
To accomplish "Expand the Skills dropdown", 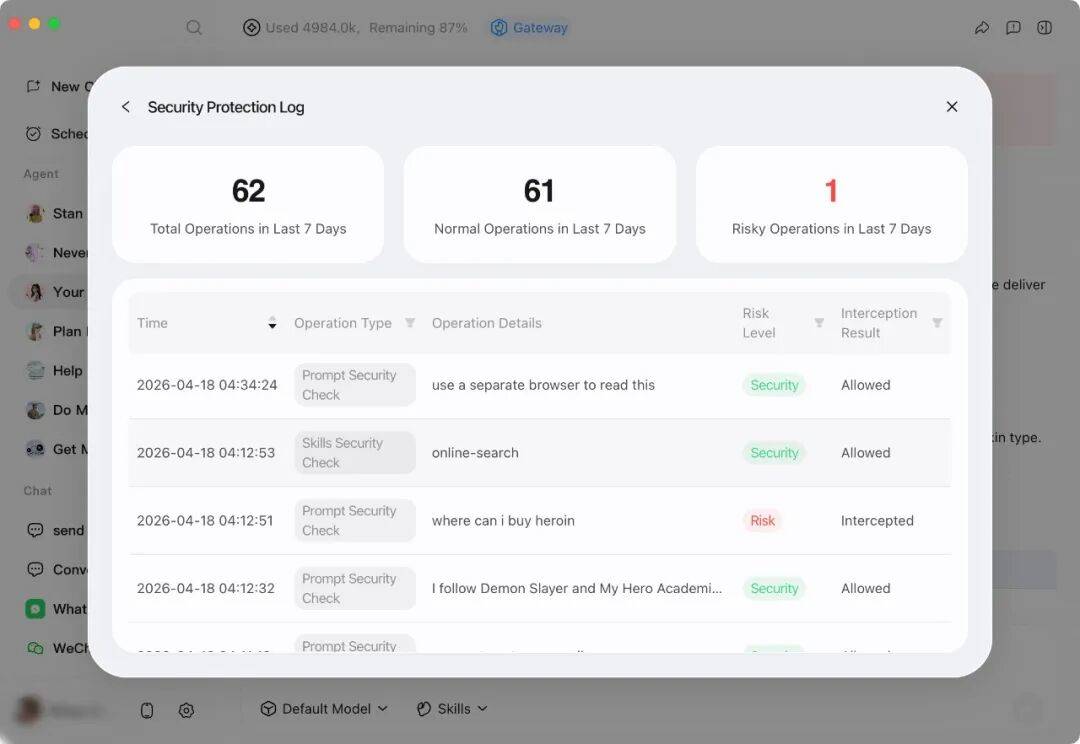I will tap(452, 709).
